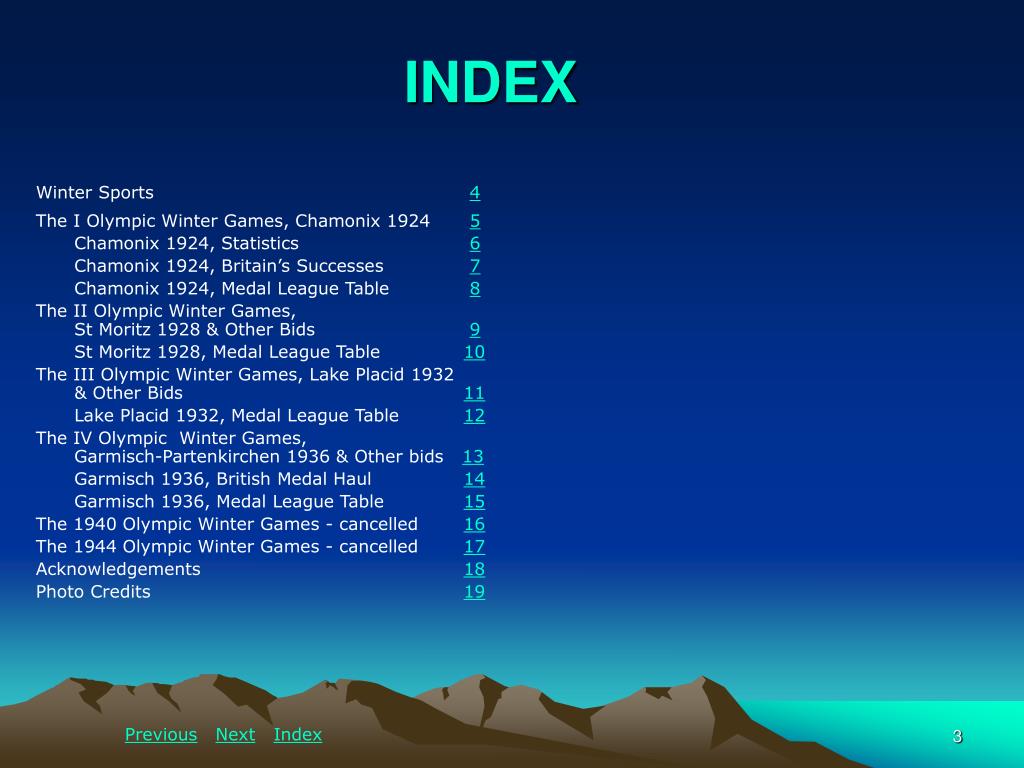The image size is (1024, 768).
Task: Select the 'Photo Credits' entry text
Action: 93,592
